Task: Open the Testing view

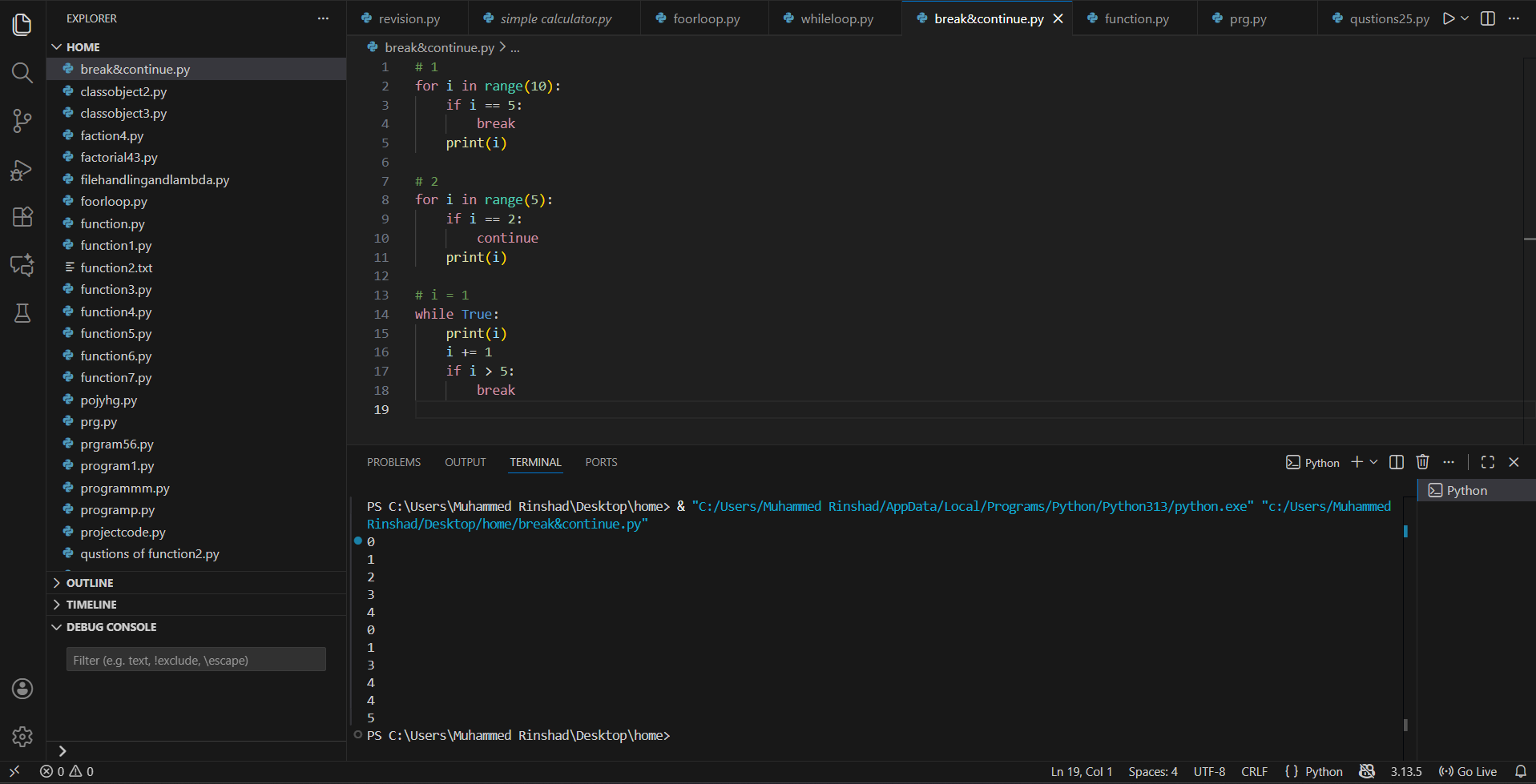Action: pos(22,313)
